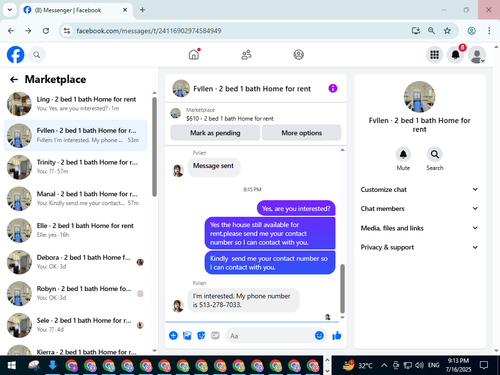Viewport: 500px width, 375px height.
Task: Go back using Marketplace back arrow
Action: pos(14,79)
